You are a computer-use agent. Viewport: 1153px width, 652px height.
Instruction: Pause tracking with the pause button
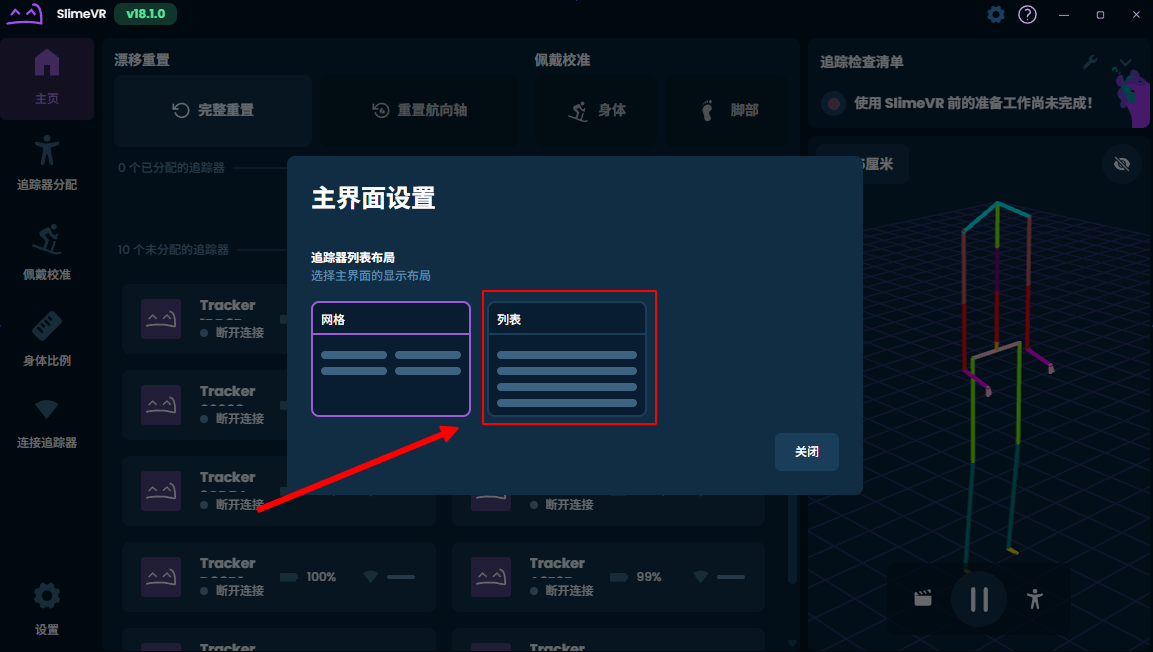[979, 599]
